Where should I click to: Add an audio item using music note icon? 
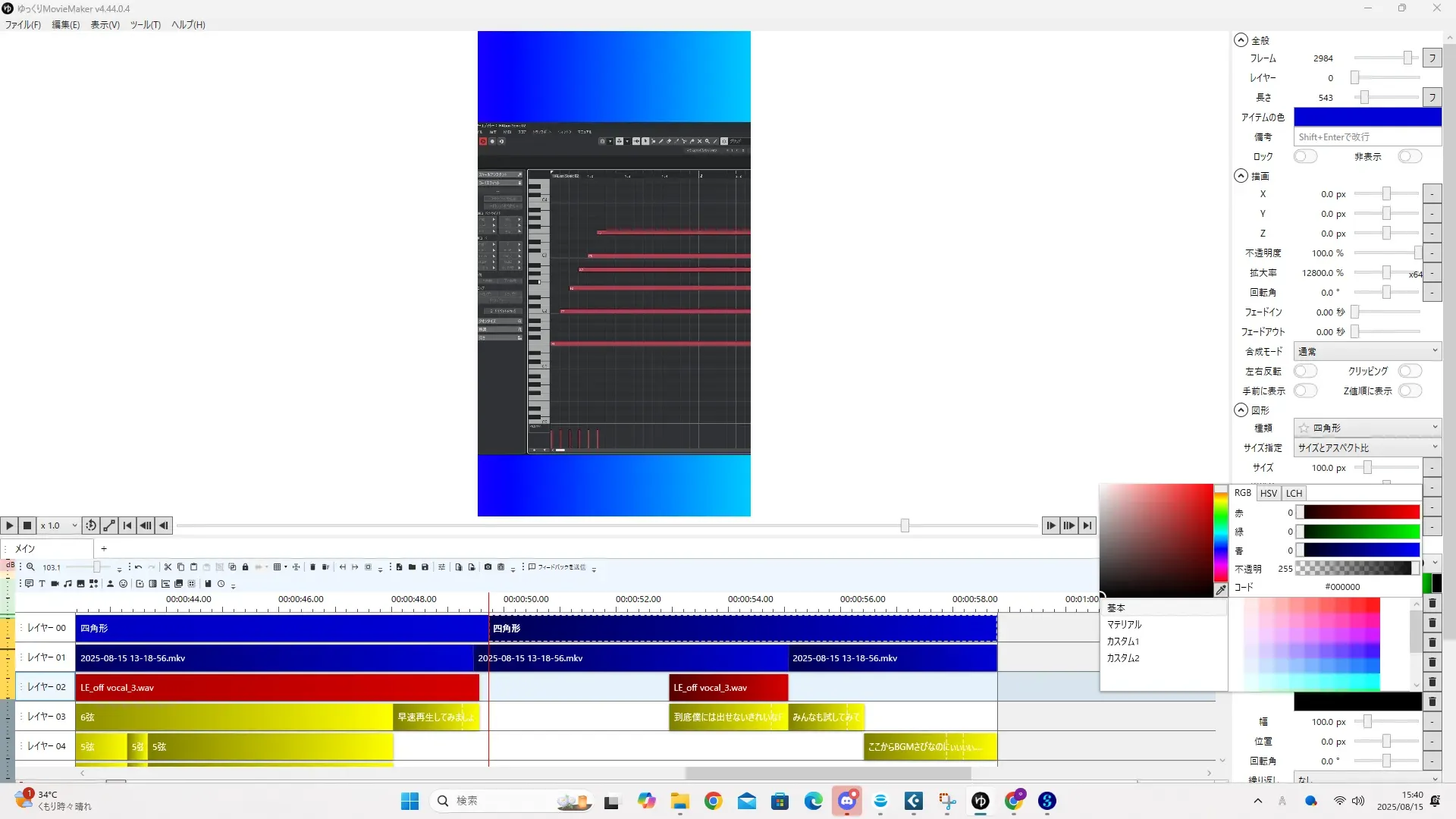[67, 584]
